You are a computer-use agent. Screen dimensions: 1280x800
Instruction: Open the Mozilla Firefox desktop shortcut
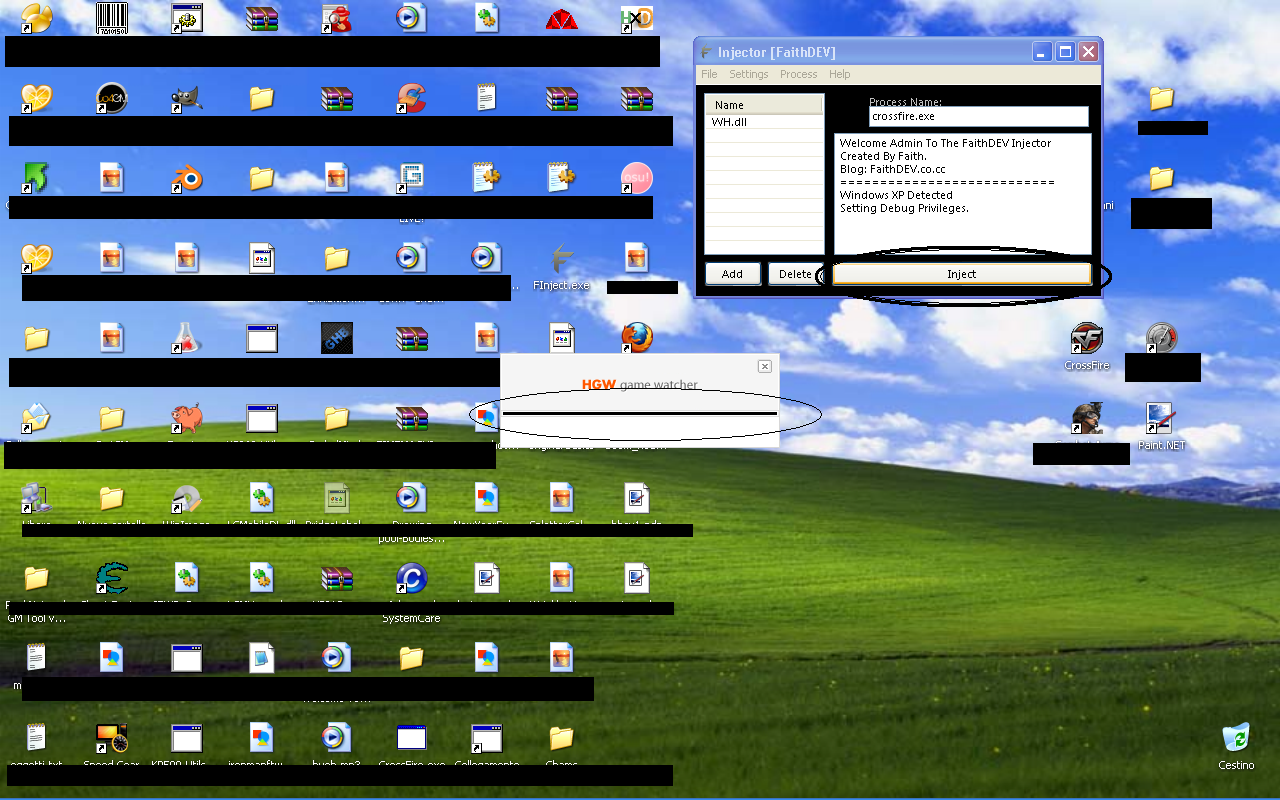click(637, 338)
